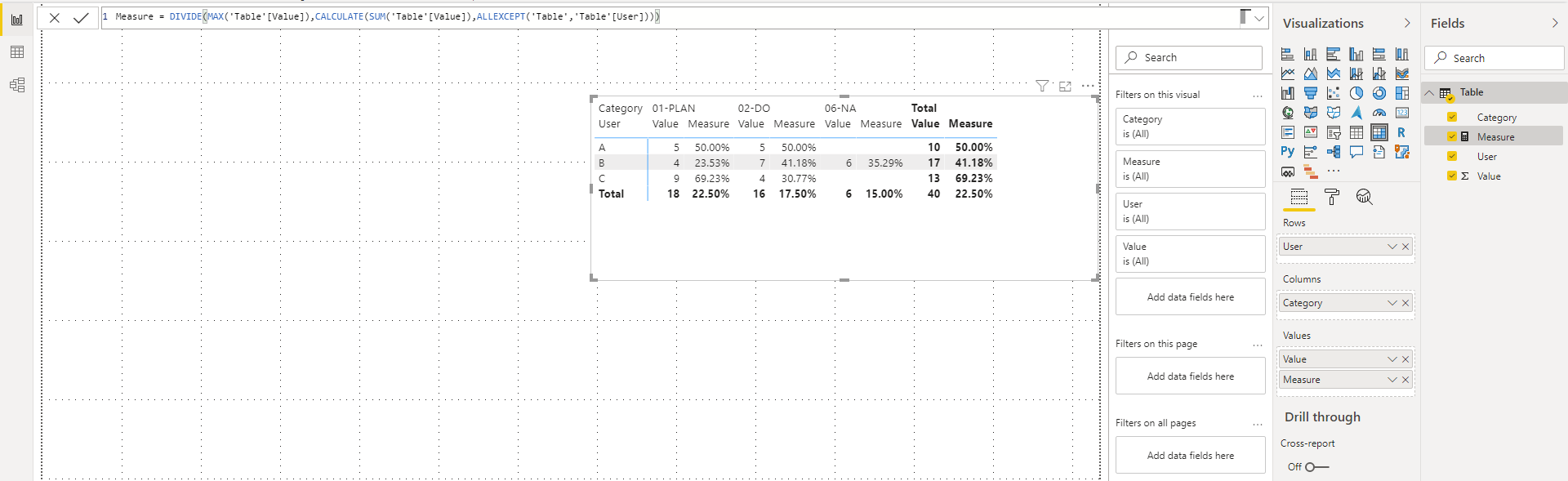Remove Category field from Columns

1405,303
